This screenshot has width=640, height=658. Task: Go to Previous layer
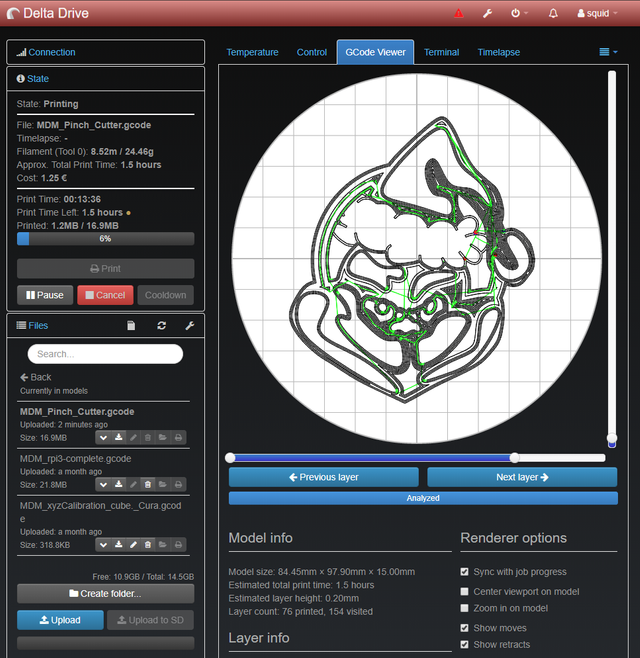coord(324,477)
